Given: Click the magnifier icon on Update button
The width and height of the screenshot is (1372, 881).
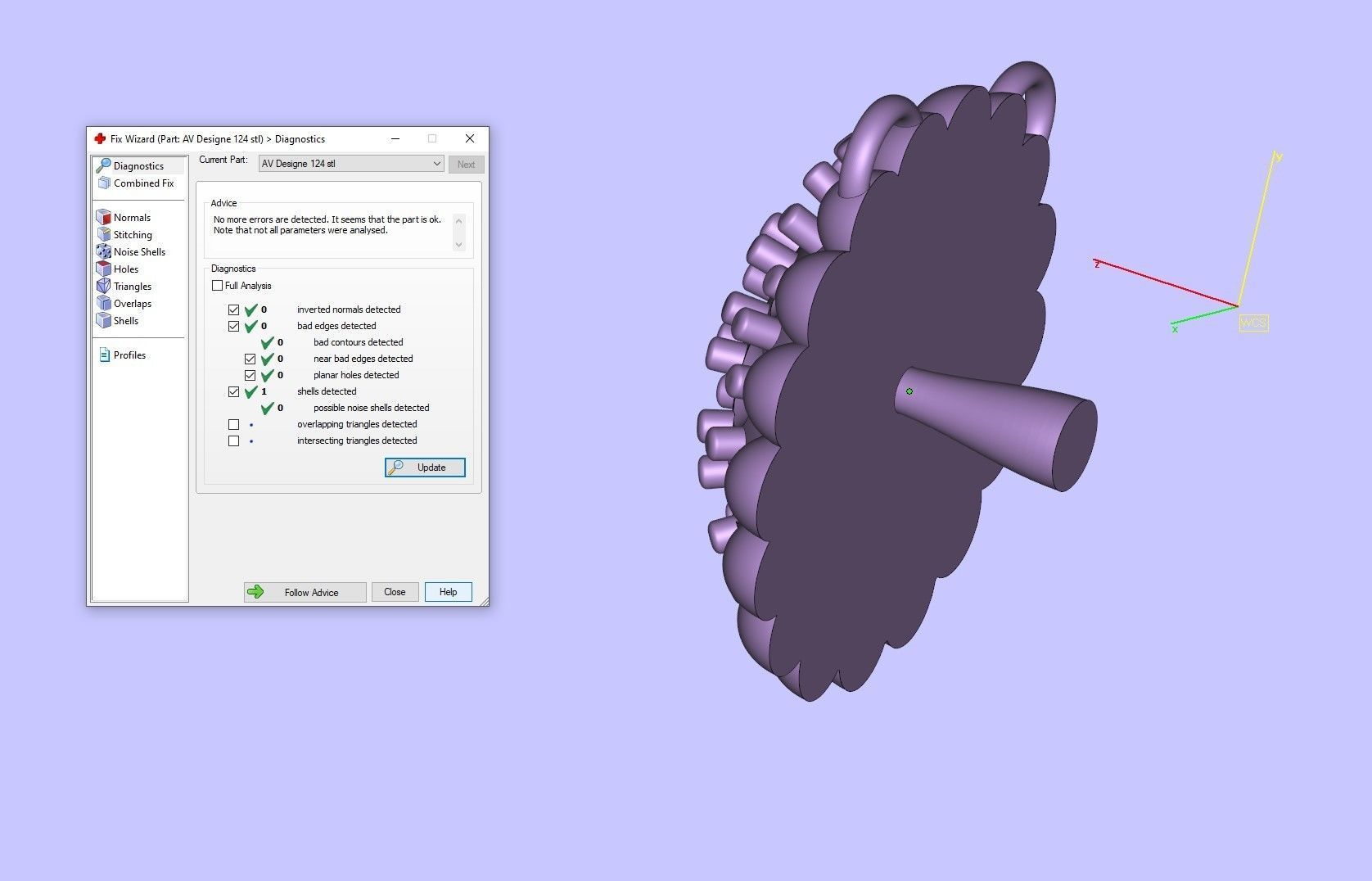Looking at the screenshot, I should tap(395, 468).
